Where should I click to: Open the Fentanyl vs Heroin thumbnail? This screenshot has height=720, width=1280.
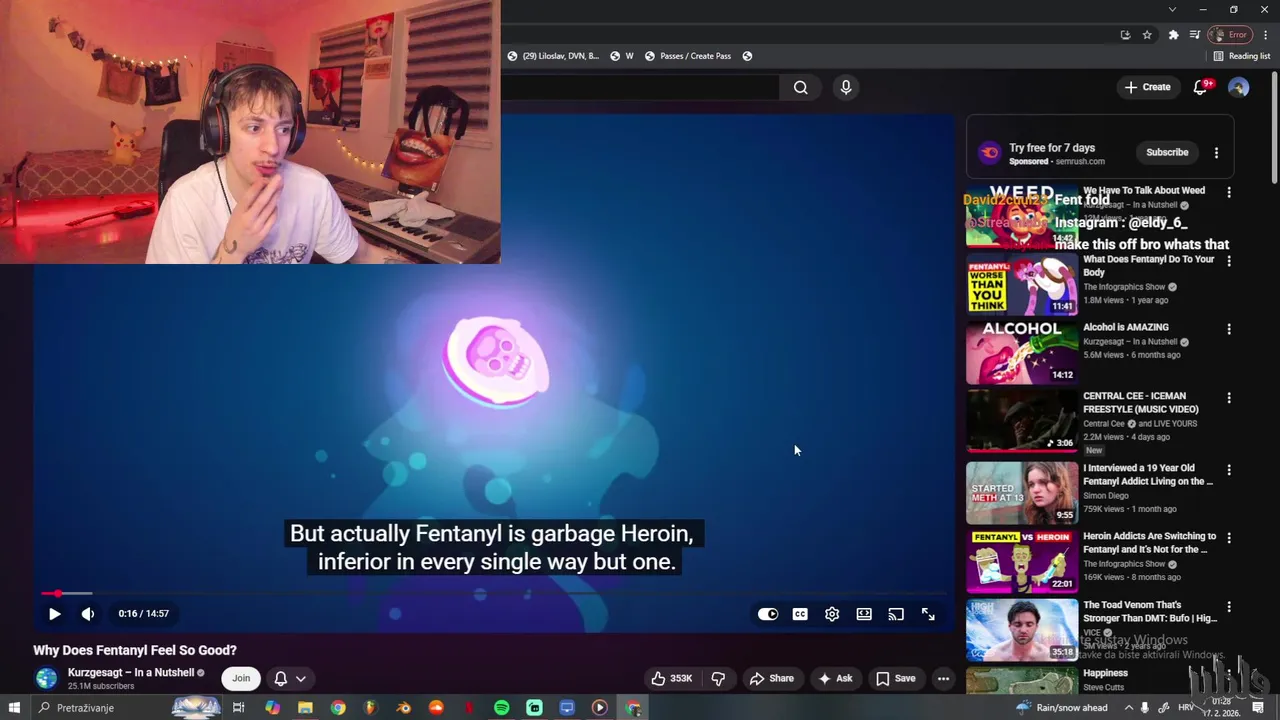pyautogui.click(x=1022, y=561)
